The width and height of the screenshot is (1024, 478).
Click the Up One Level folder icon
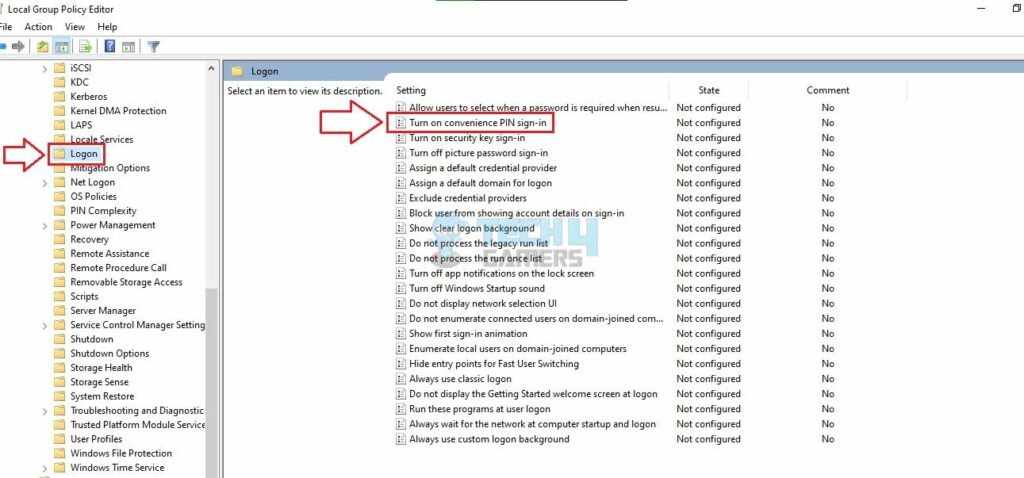pos(42,46)
